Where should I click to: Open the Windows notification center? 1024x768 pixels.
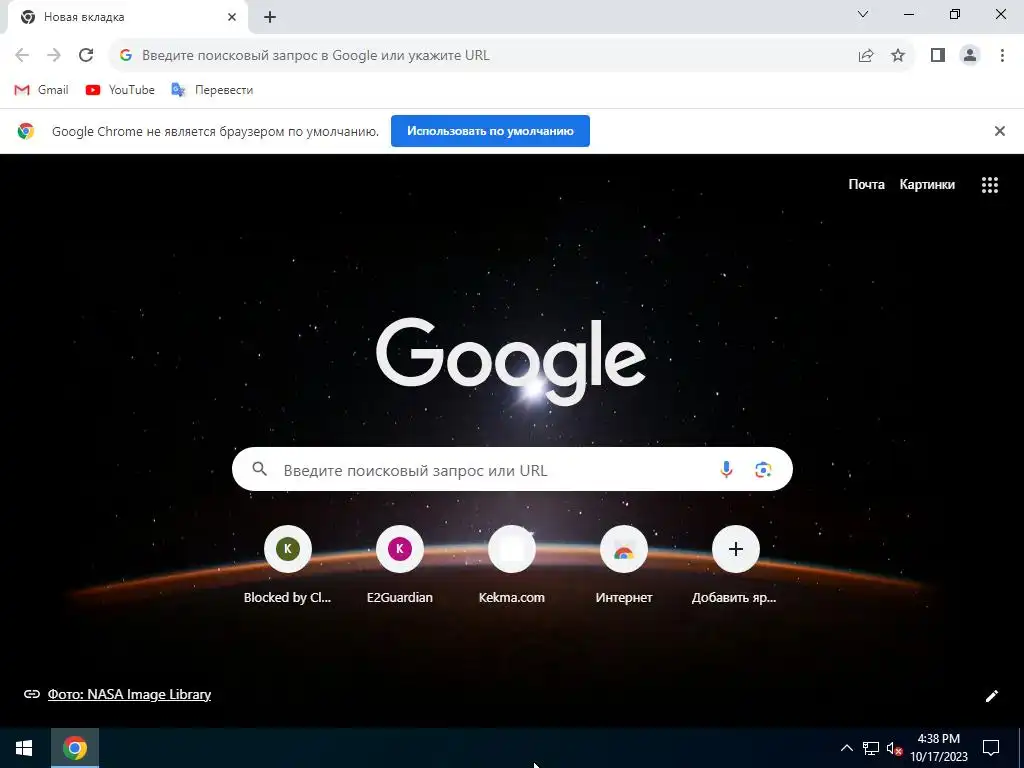[991, 748]
